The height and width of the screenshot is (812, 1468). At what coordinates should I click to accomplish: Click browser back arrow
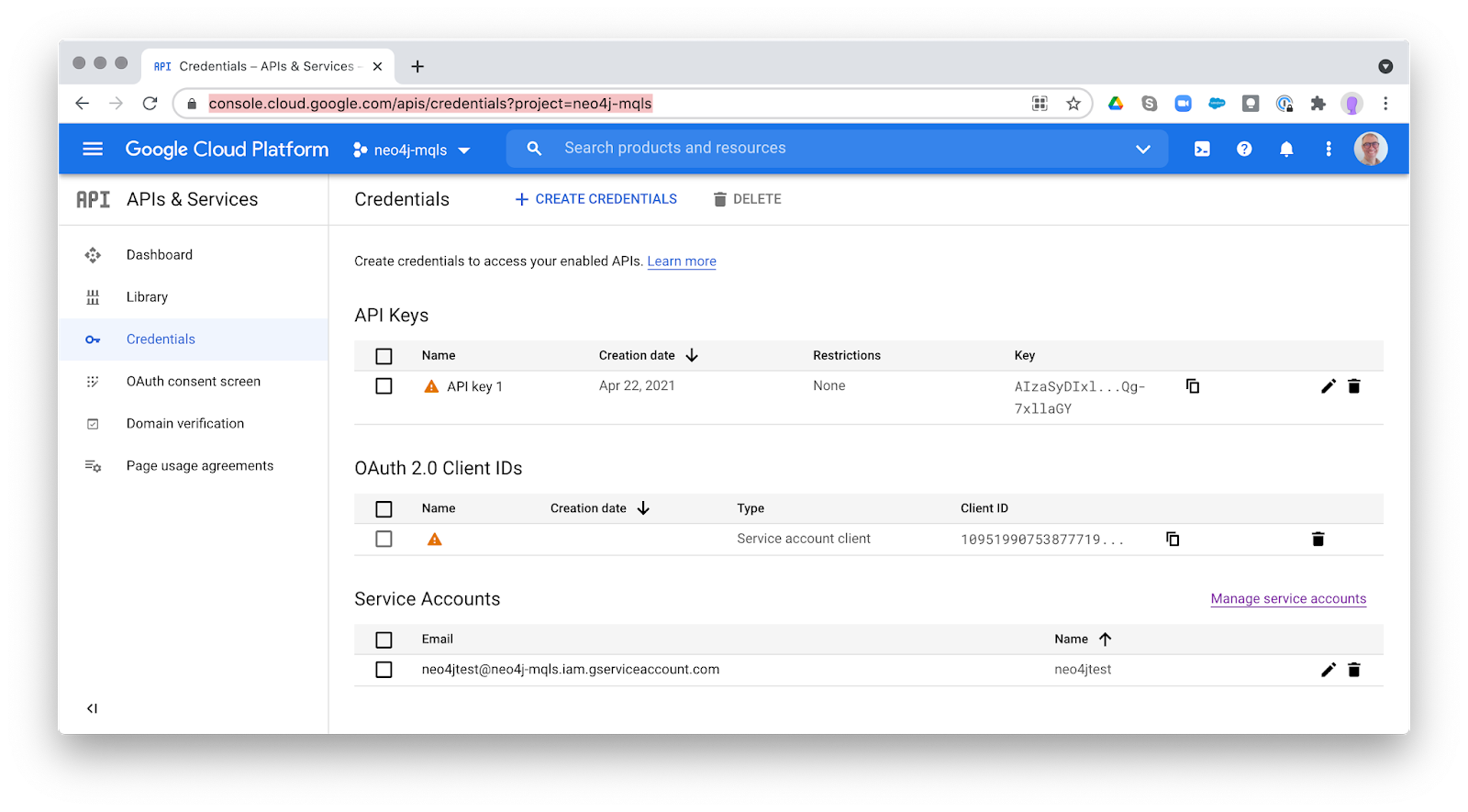(83, 104)
